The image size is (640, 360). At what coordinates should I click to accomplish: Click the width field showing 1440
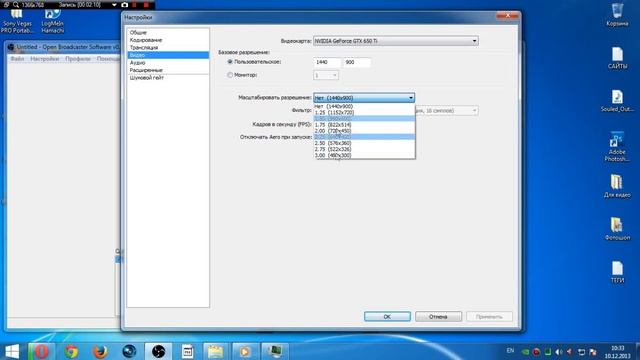327,62
